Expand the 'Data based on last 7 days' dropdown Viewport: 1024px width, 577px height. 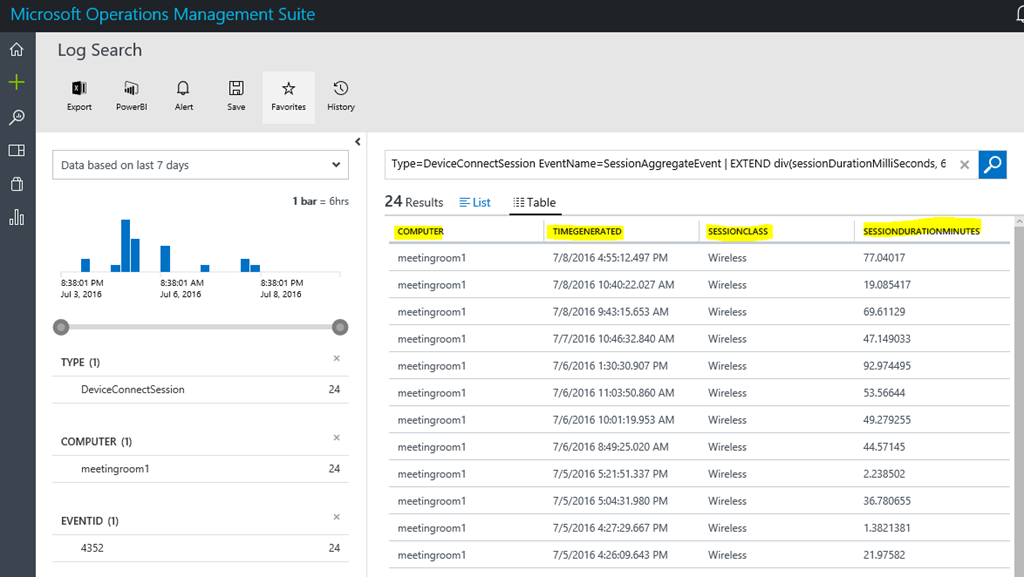click(x=199, y=165)
